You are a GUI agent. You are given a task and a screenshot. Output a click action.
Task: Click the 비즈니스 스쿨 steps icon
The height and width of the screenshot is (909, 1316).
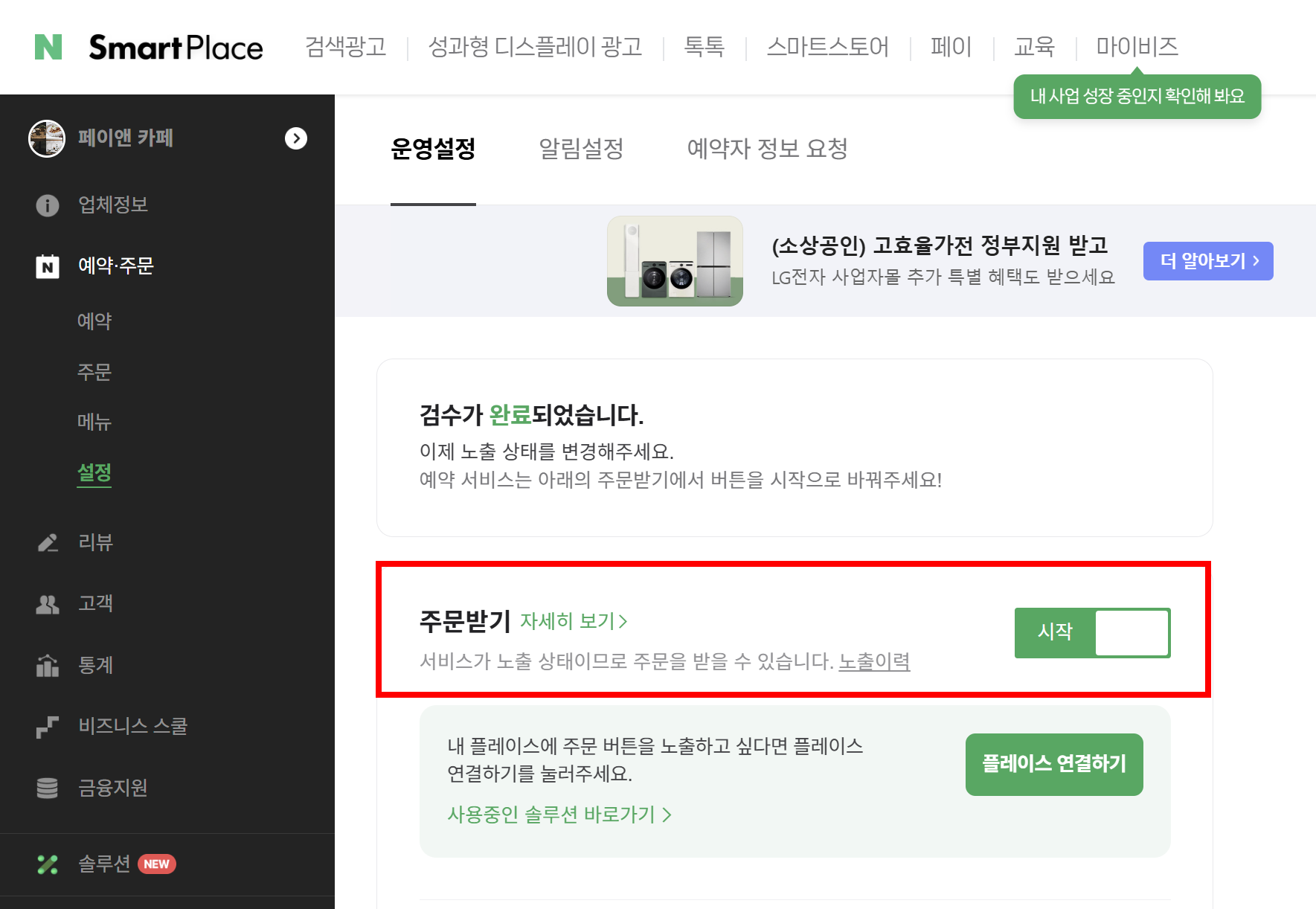click(48, 727)
